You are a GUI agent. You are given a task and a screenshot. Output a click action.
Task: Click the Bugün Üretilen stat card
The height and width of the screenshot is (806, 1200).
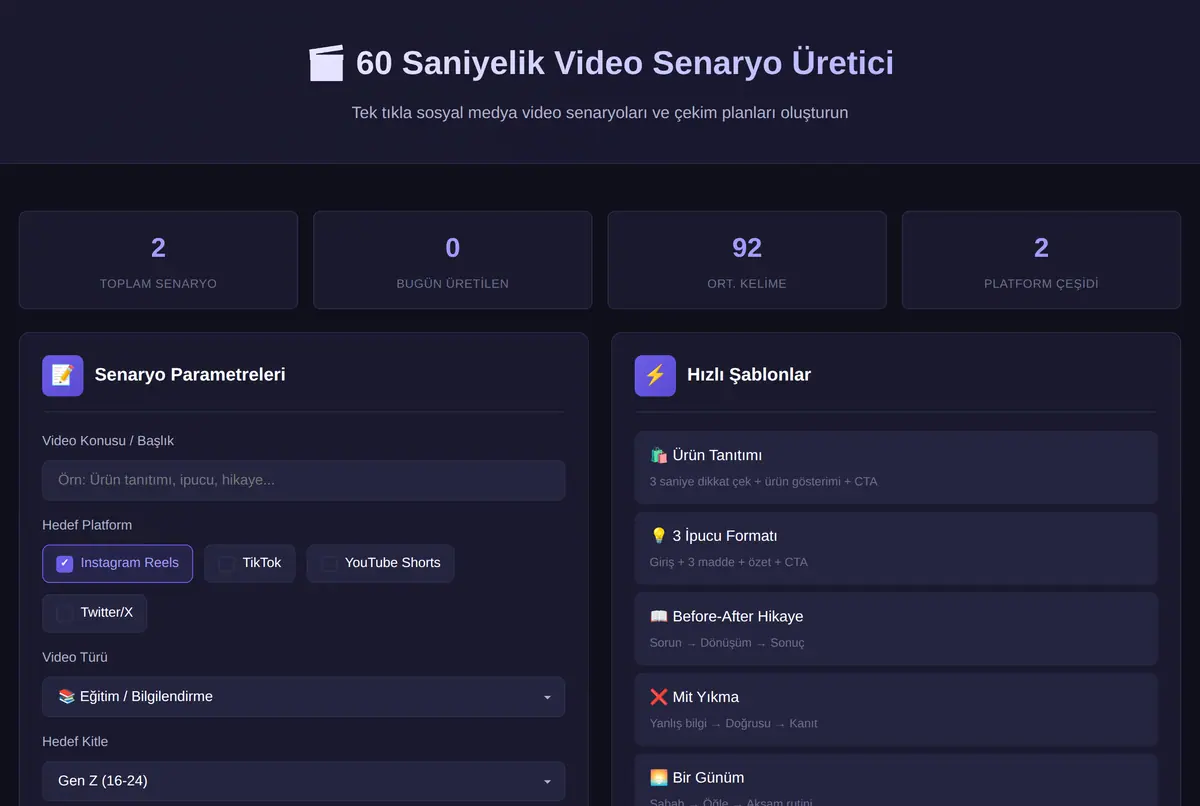pyautogui.click(x=453, y=260)
